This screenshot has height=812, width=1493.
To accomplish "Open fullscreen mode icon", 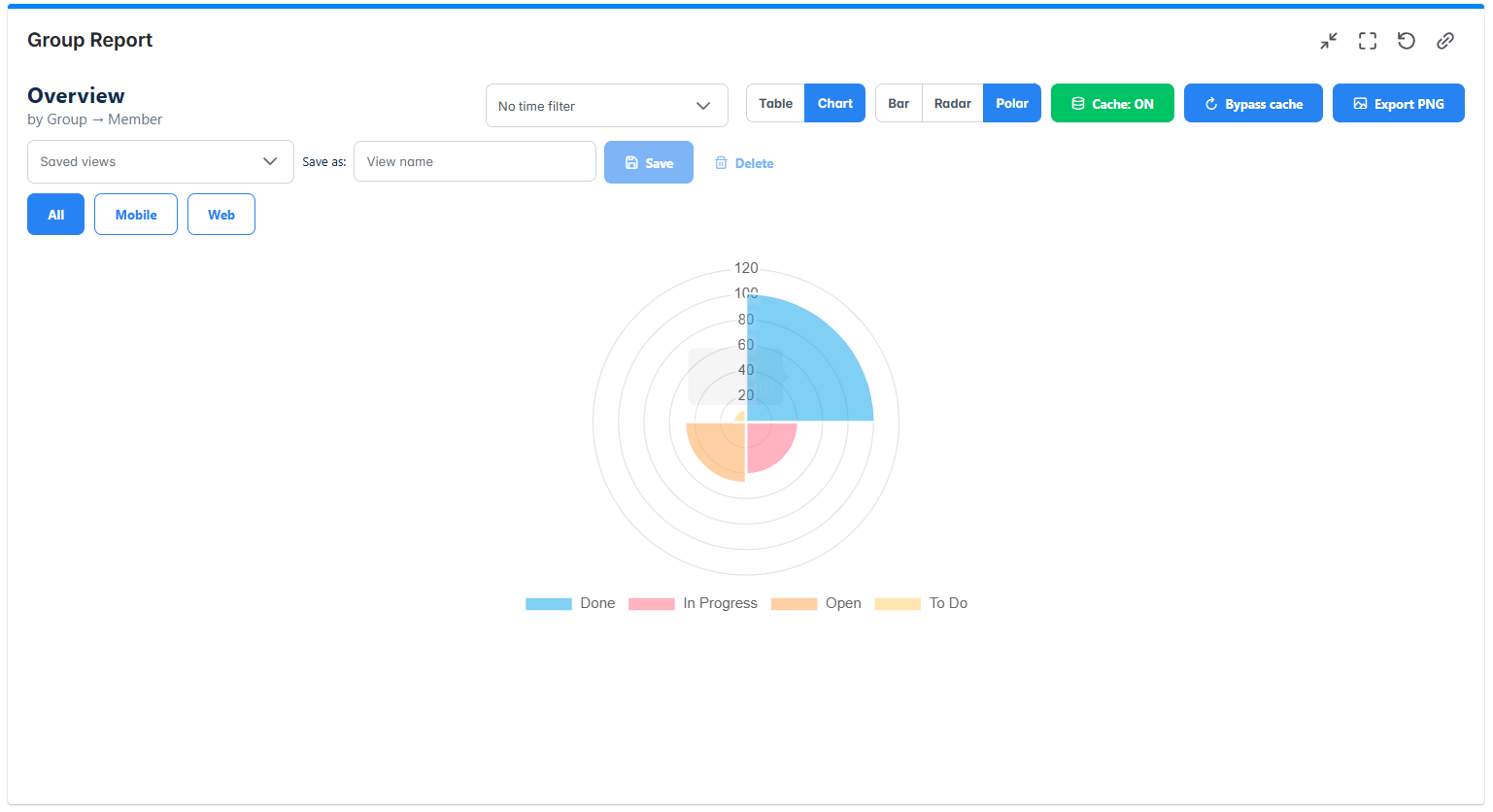I will coord(1368,41).
